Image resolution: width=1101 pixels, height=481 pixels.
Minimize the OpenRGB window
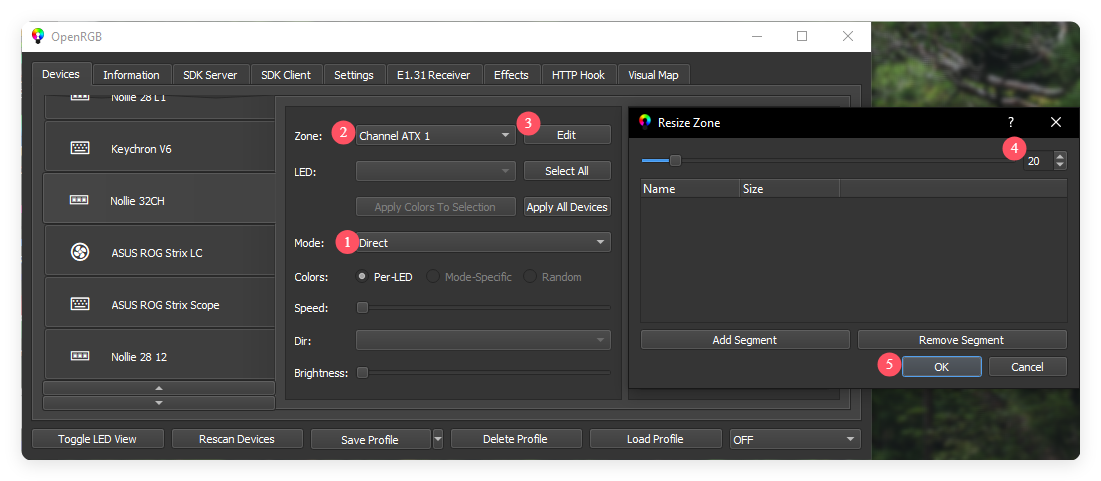757,37
